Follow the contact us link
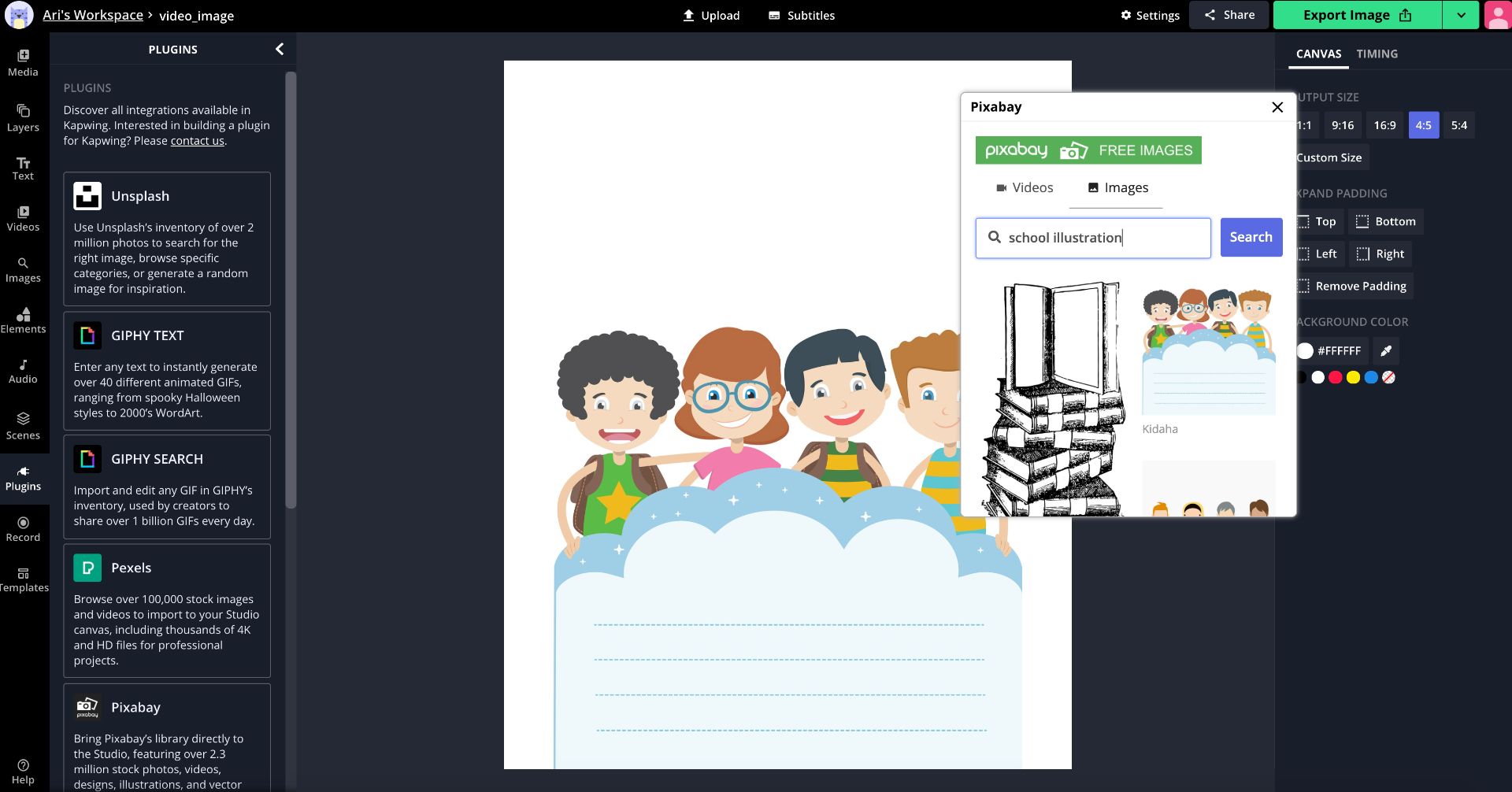Viewport: 1512px width, 792px height. [197, 141]
